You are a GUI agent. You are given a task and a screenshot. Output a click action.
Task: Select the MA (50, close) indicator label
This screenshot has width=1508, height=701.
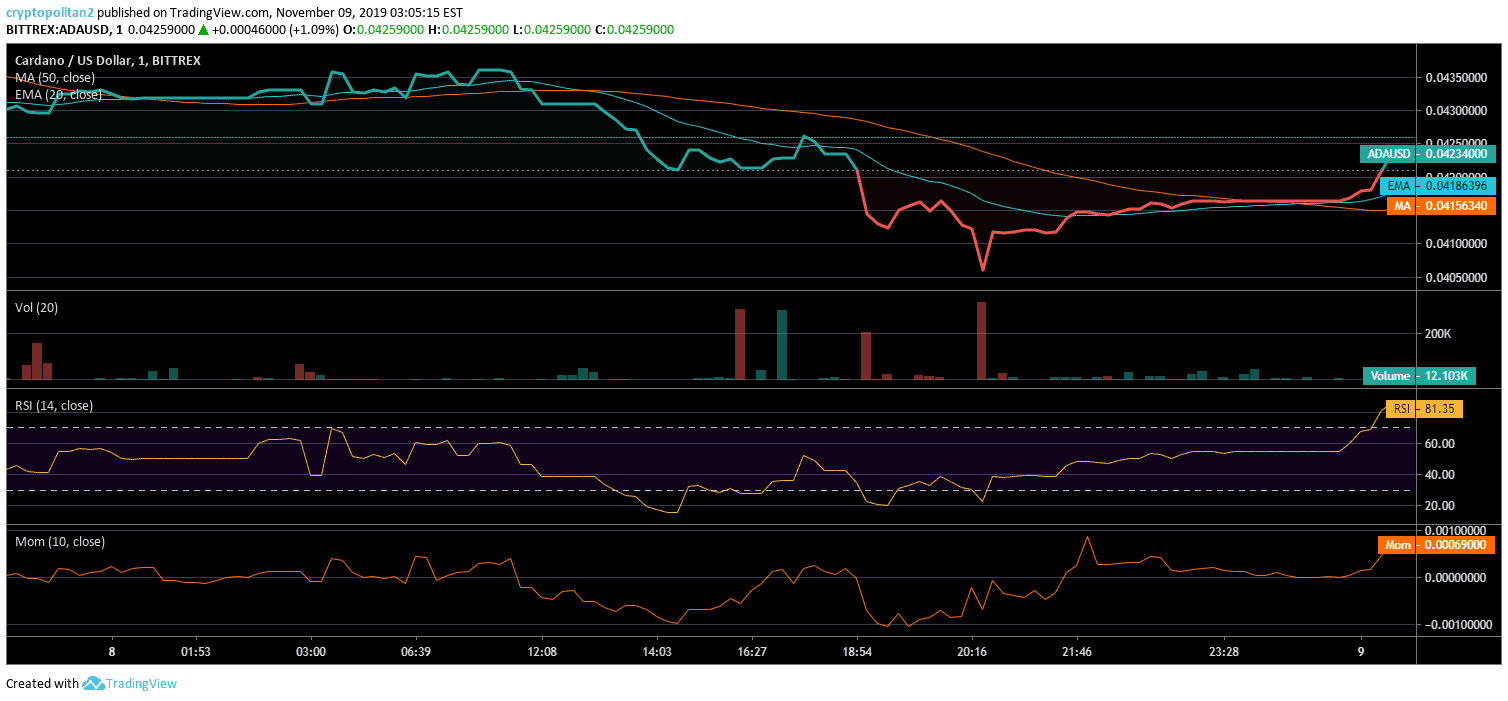55,77
